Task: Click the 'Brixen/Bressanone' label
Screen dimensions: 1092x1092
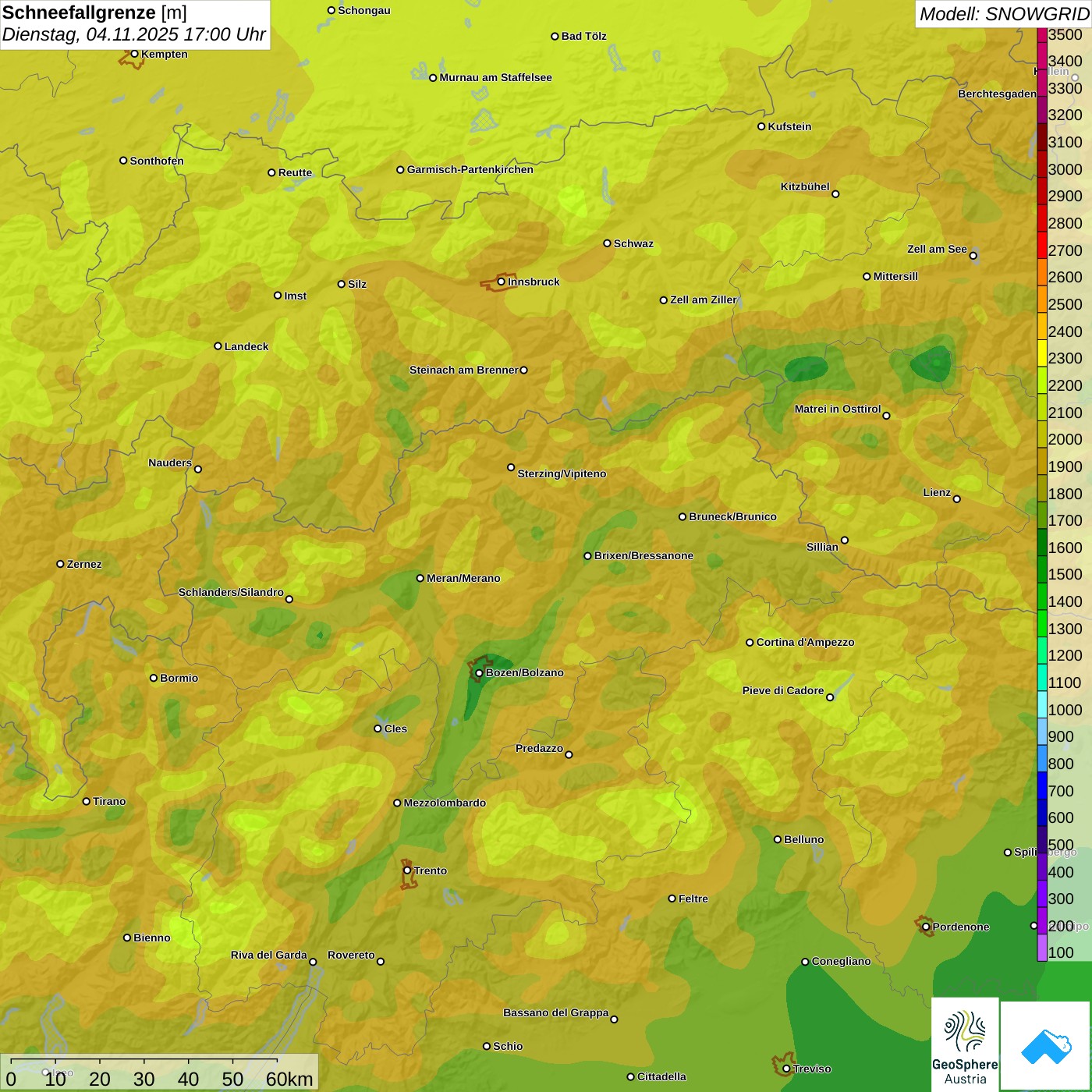Action: (x=643, y=555)
